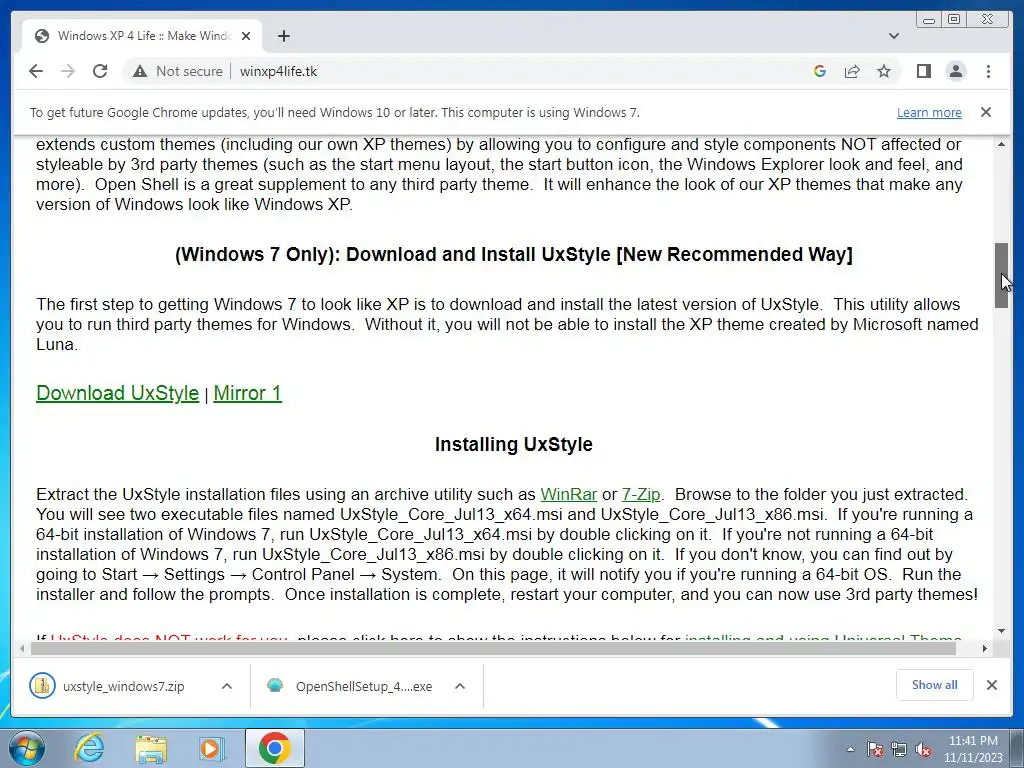Share this page icon
The width and height of the screenshot is (1024, 768).
click(x=852, y=71)
